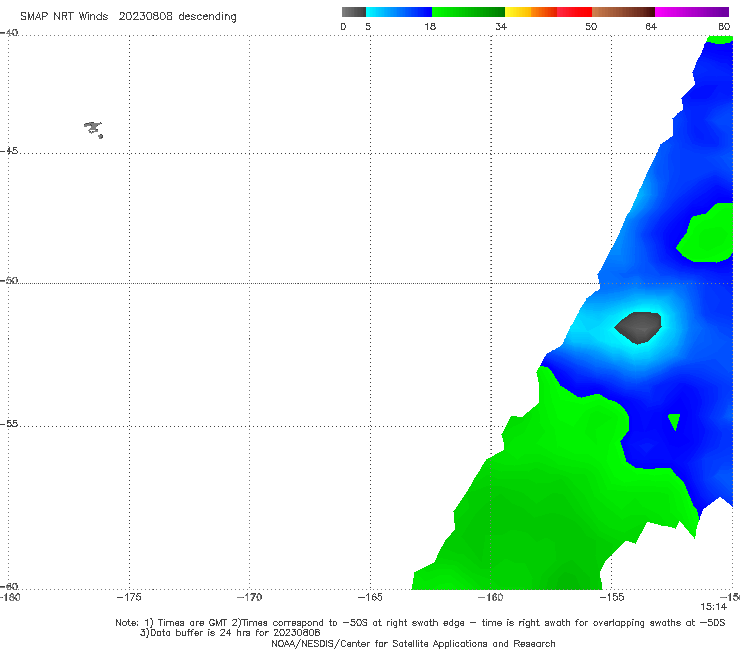
Task: Click the 'Data buffer is 24 hrs' note line
Action: [x=230, y=633]
